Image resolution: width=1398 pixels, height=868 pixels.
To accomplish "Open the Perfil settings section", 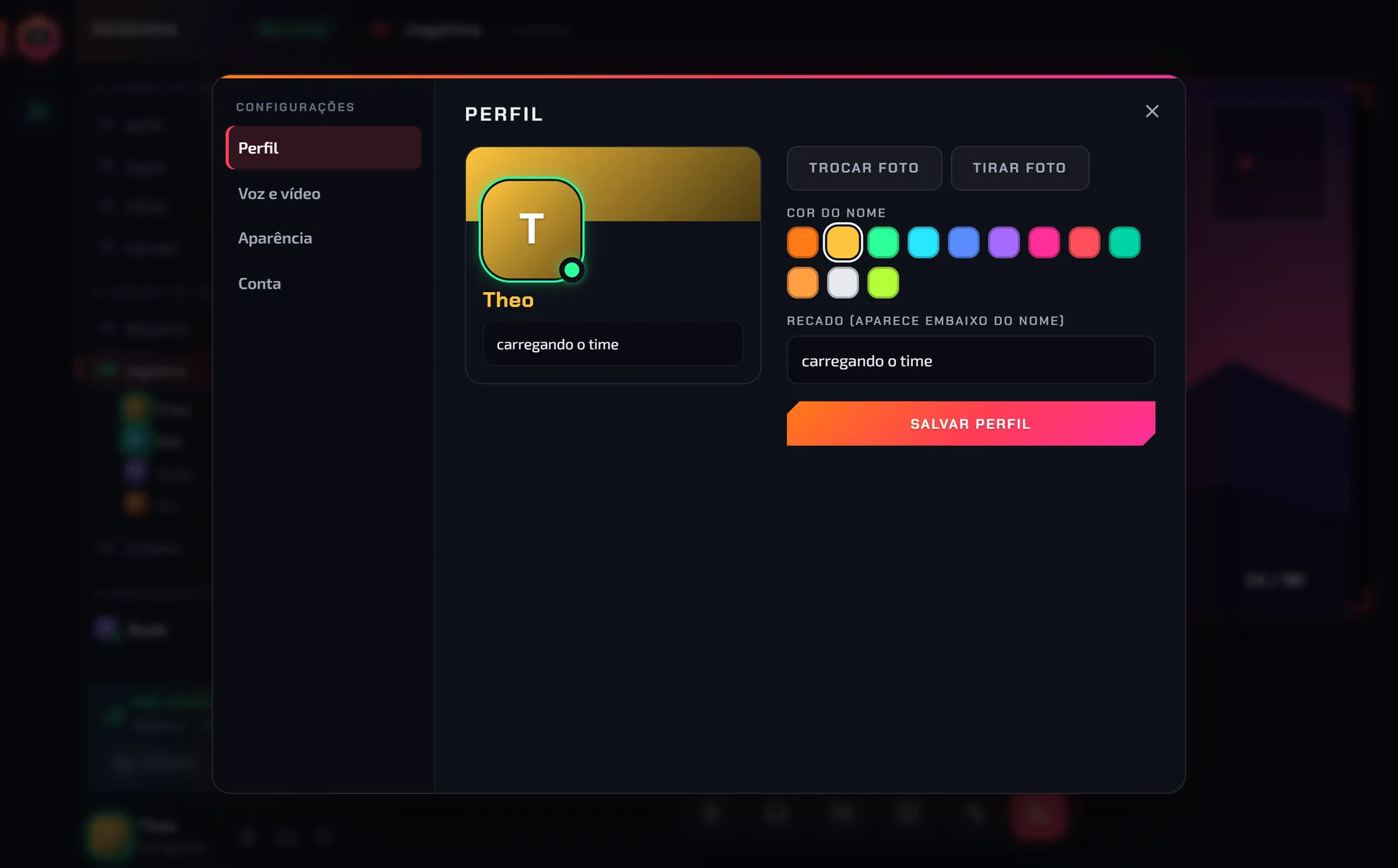I will coord(323,148).
